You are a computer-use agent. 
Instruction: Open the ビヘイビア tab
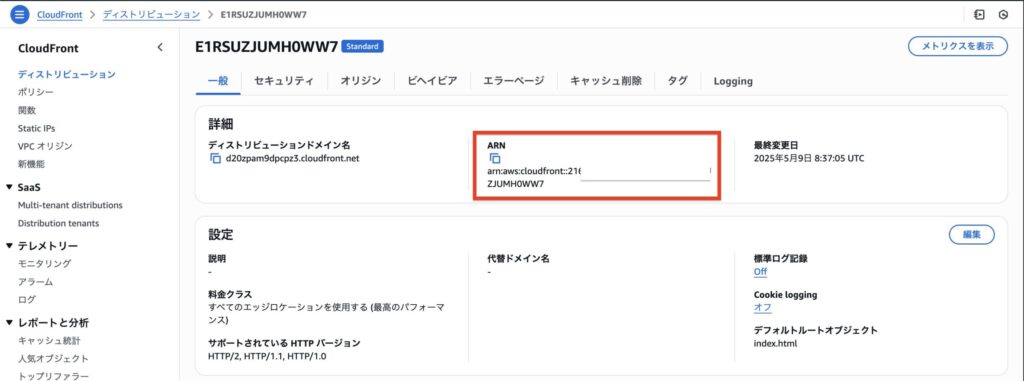click(432, 81)
